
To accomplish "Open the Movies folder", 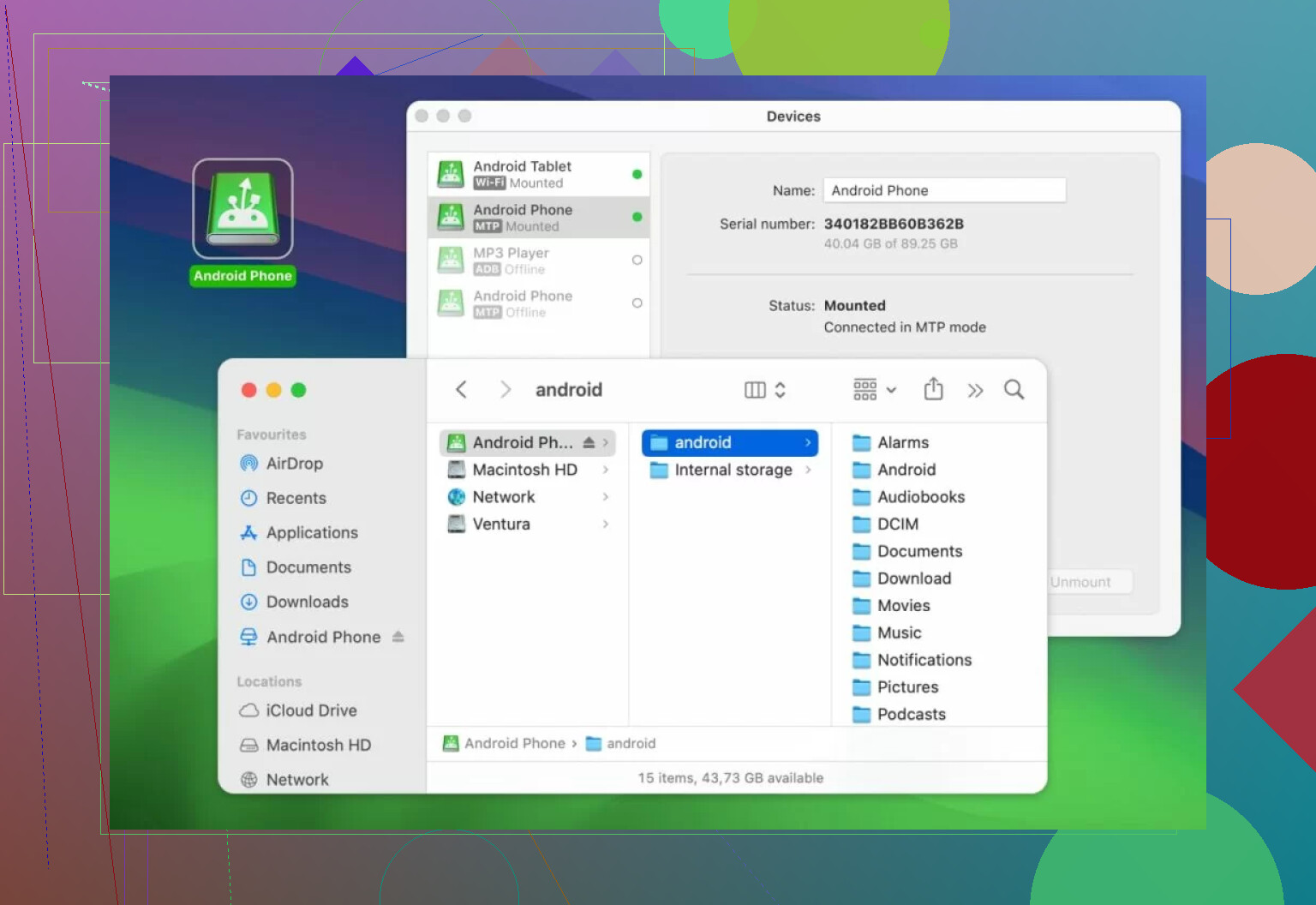I will click(x=891, y=606).
